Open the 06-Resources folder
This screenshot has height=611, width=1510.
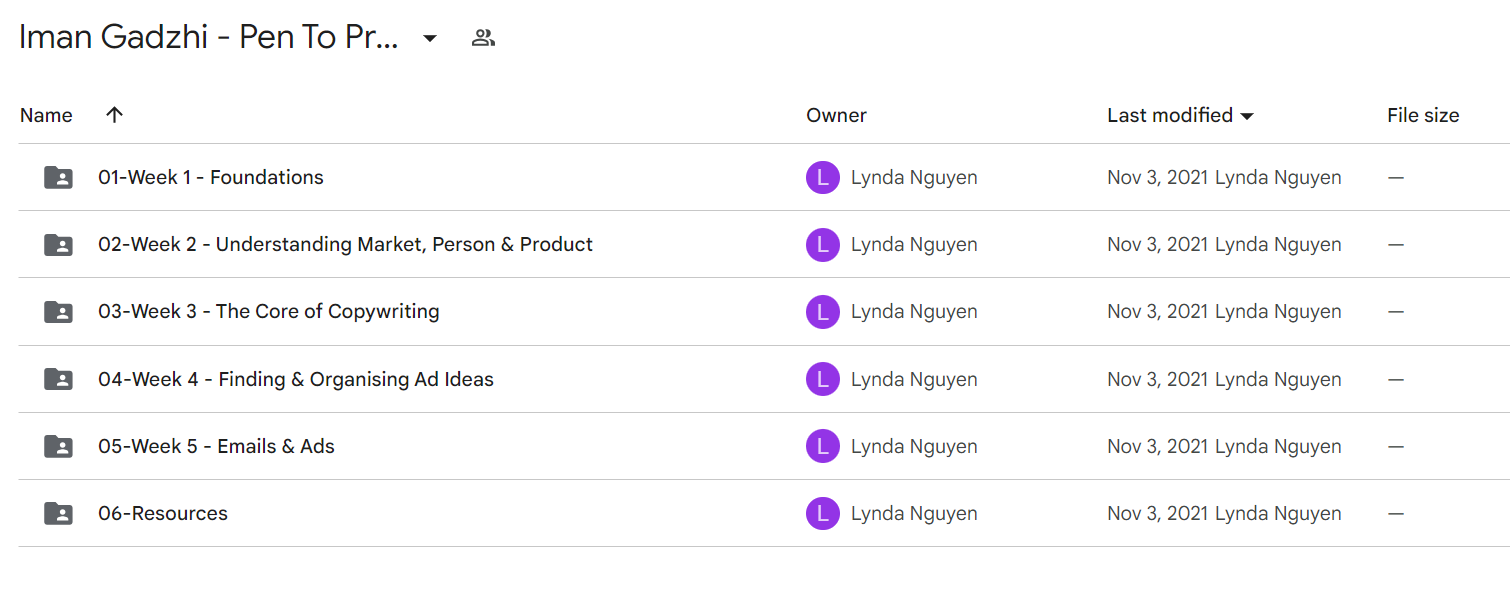point(163,513)
